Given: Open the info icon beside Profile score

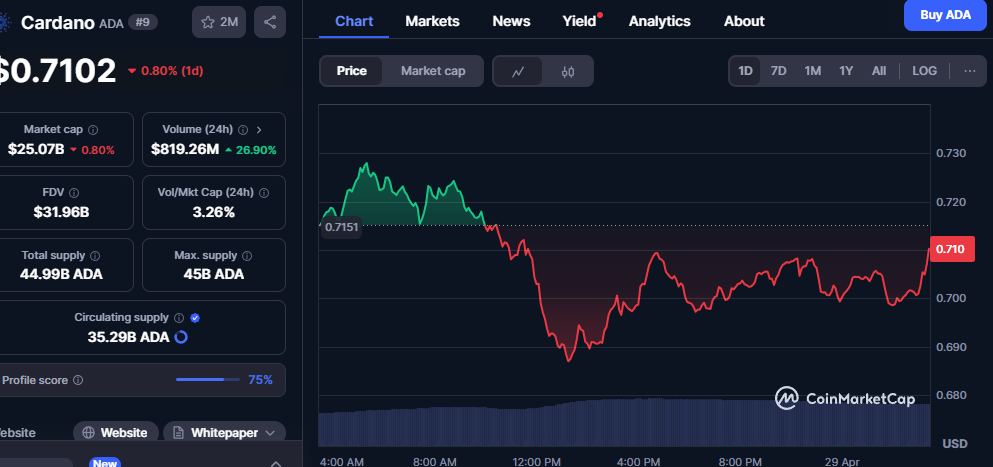Looking at the screenshot, I should click(78, 380).
